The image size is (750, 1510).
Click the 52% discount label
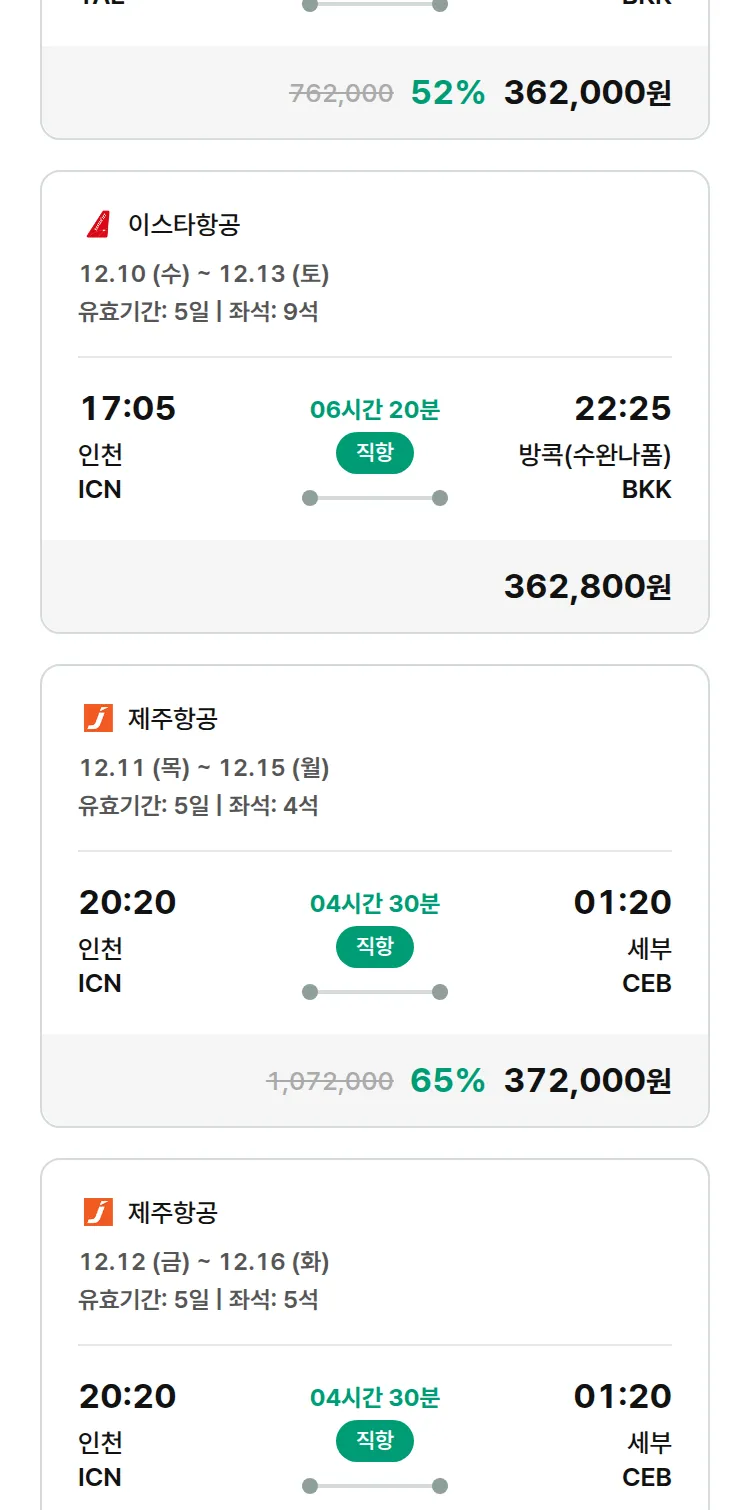[447, 93]
